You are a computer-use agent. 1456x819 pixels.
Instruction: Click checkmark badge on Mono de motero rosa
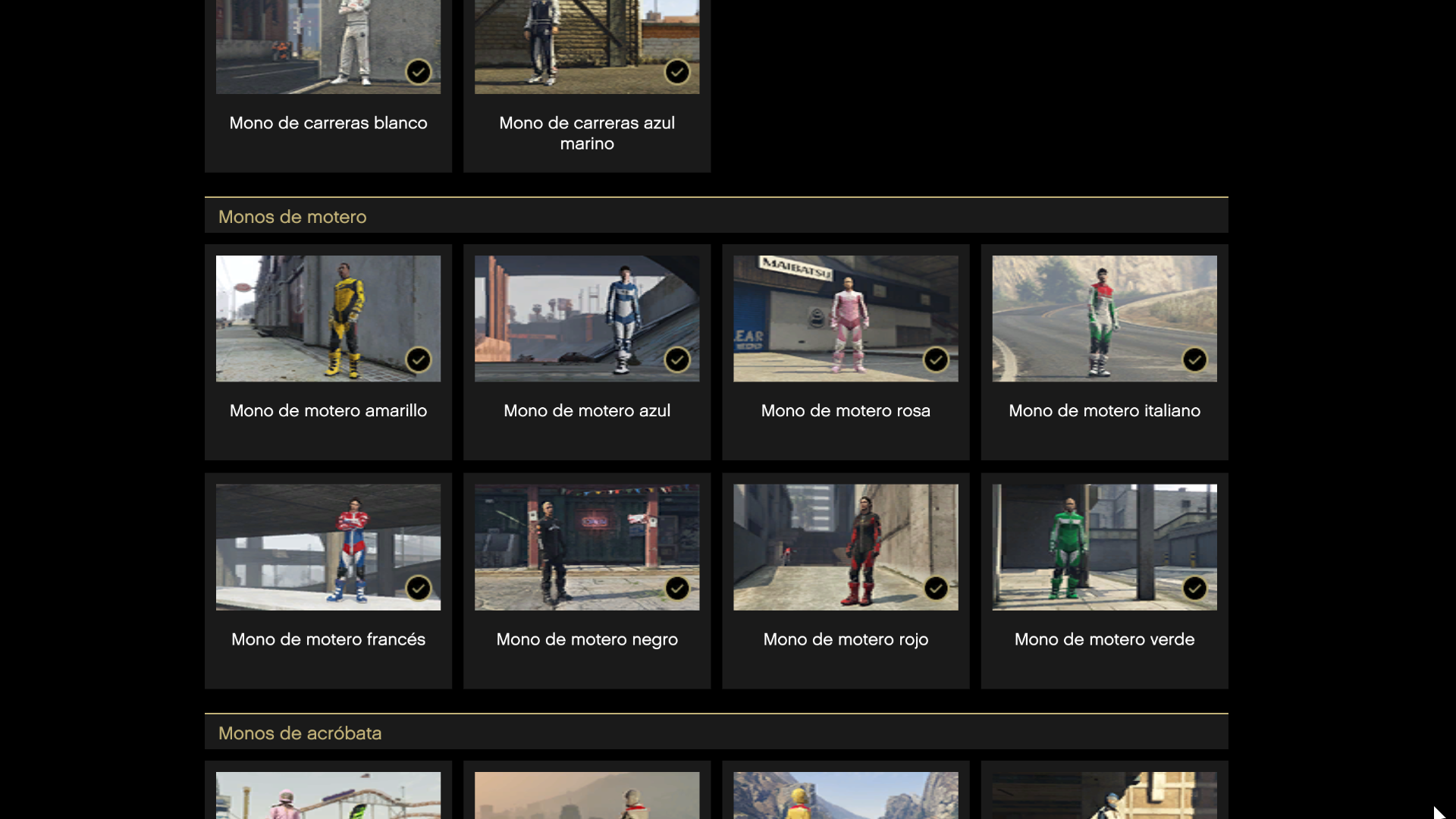[936, 359]
